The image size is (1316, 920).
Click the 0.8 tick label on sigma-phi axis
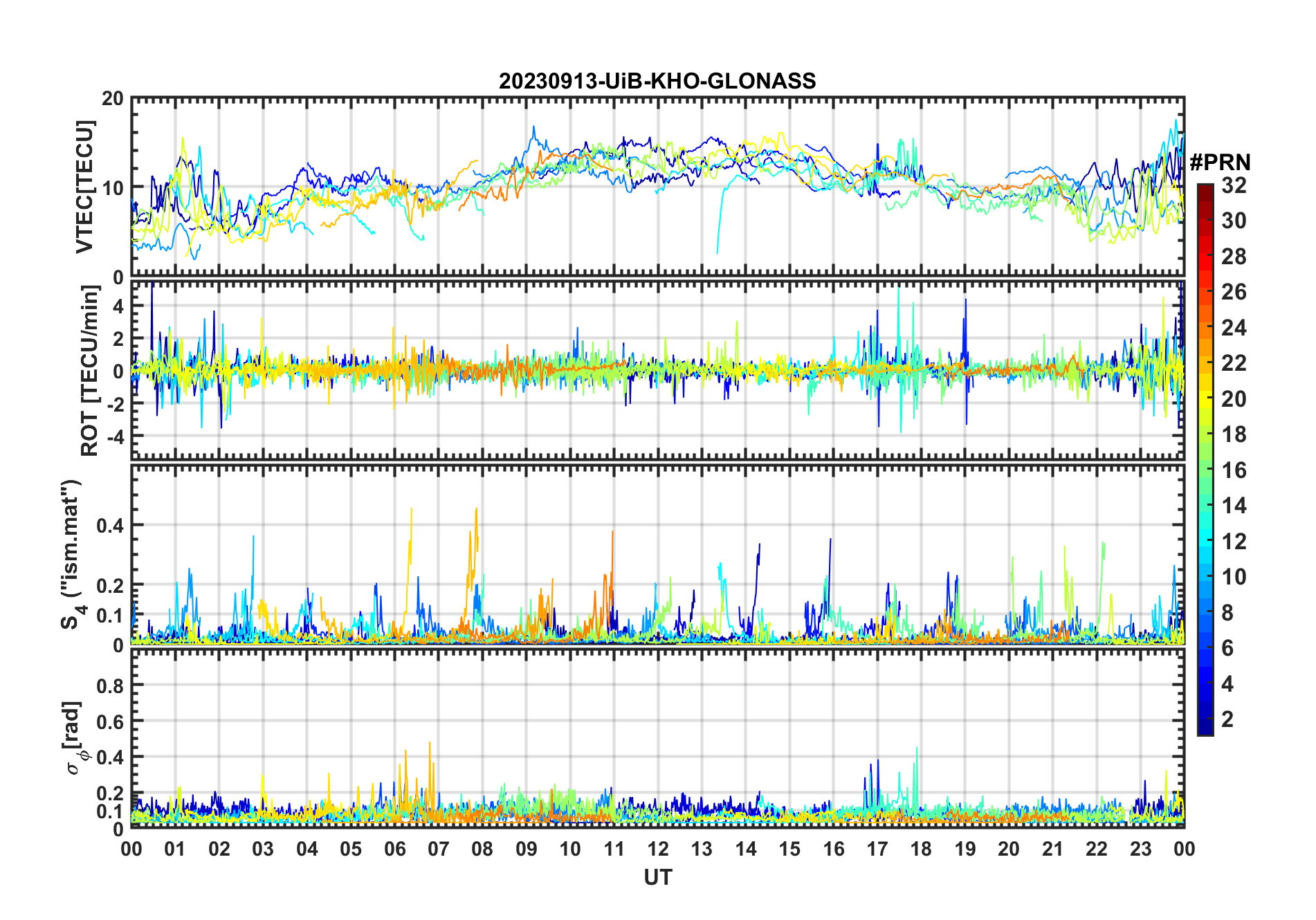(x=111, y=686)
